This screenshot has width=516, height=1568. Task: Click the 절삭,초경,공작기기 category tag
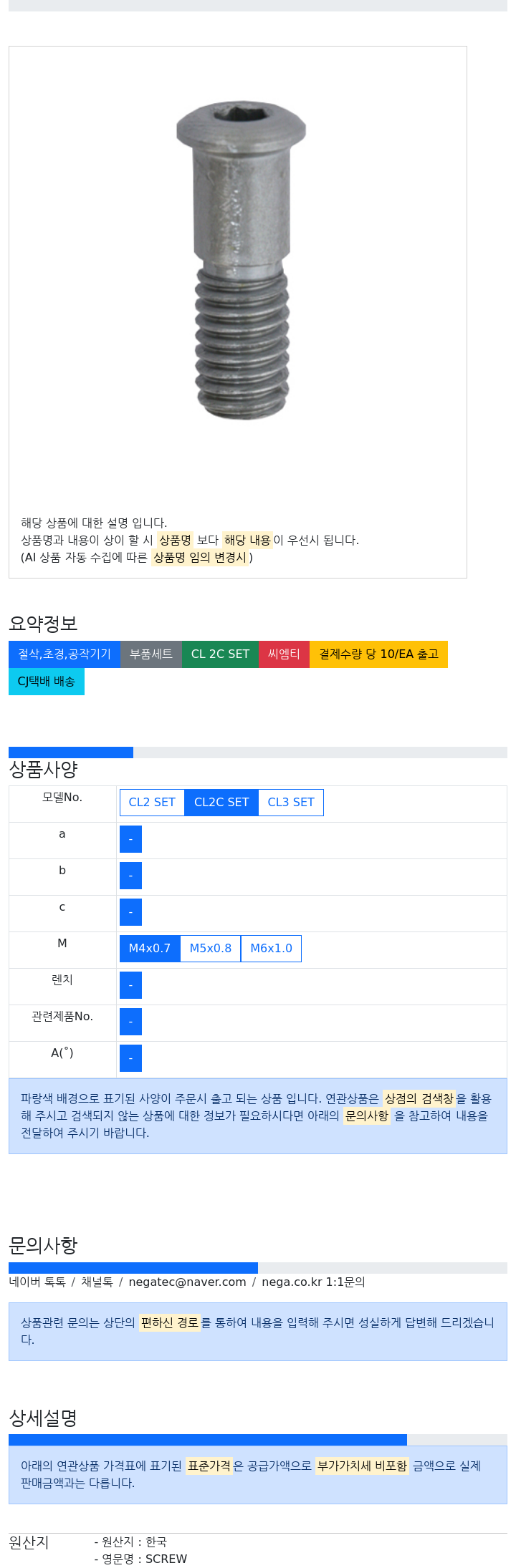64,654
